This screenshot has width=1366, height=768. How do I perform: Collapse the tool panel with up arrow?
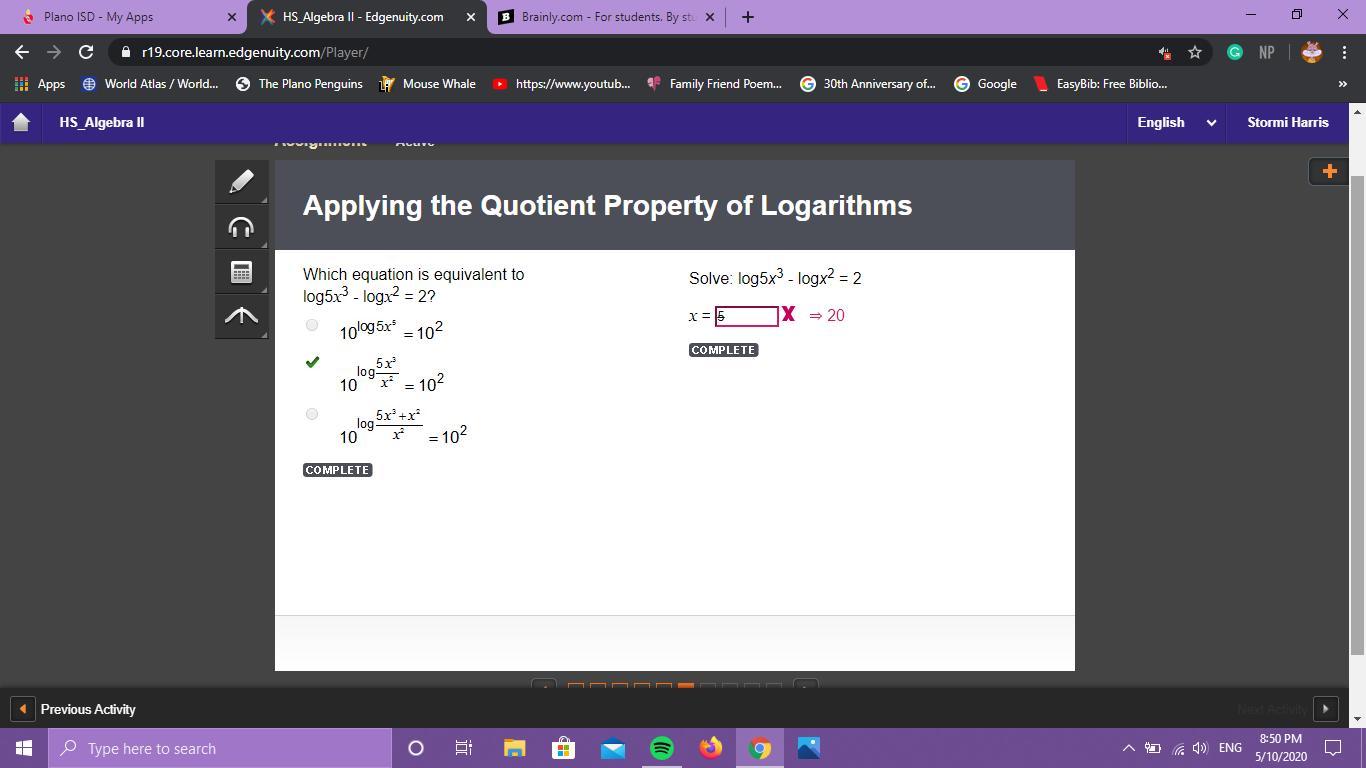(241, 317)
